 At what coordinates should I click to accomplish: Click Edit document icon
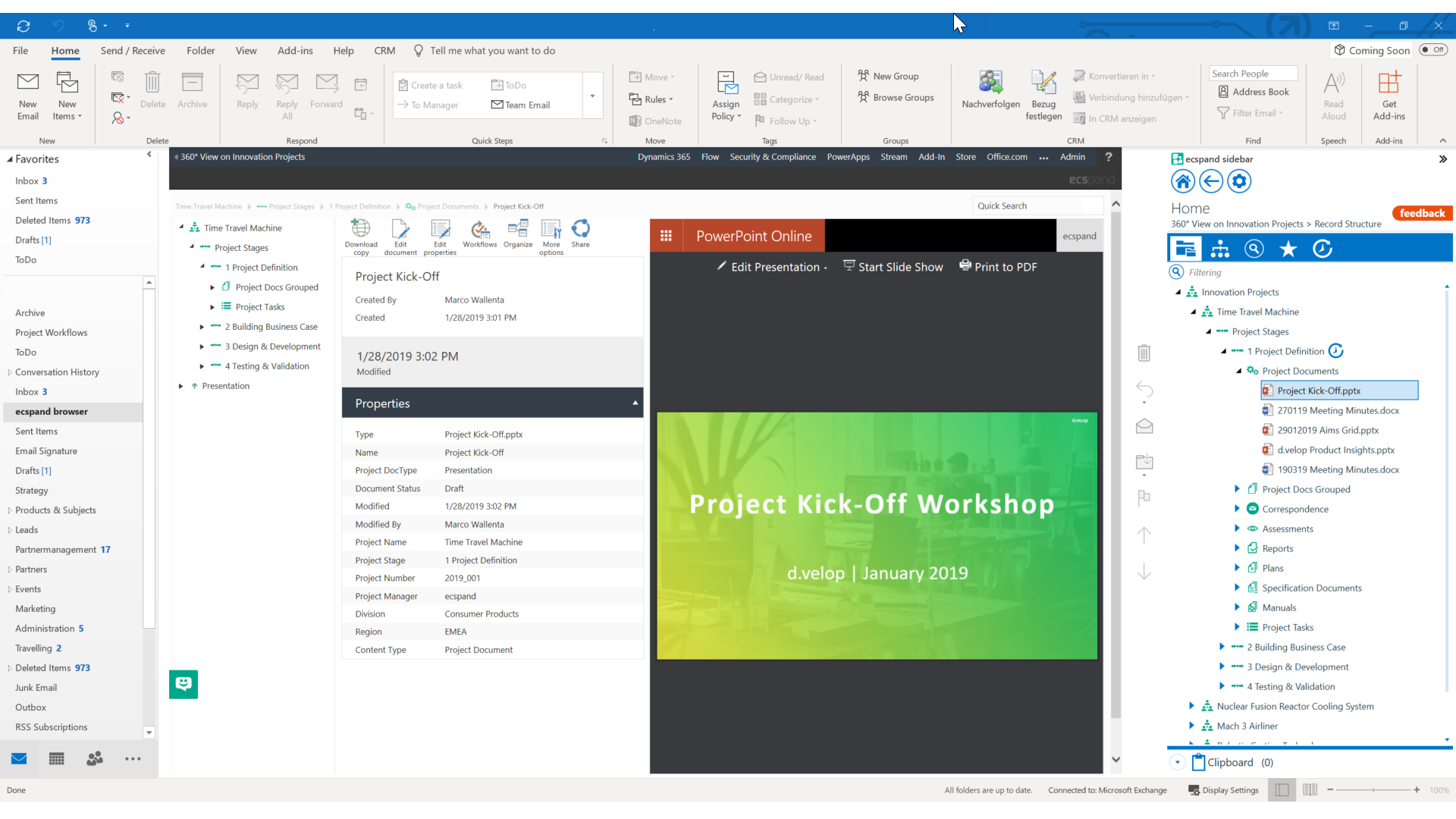pos(400,237)
